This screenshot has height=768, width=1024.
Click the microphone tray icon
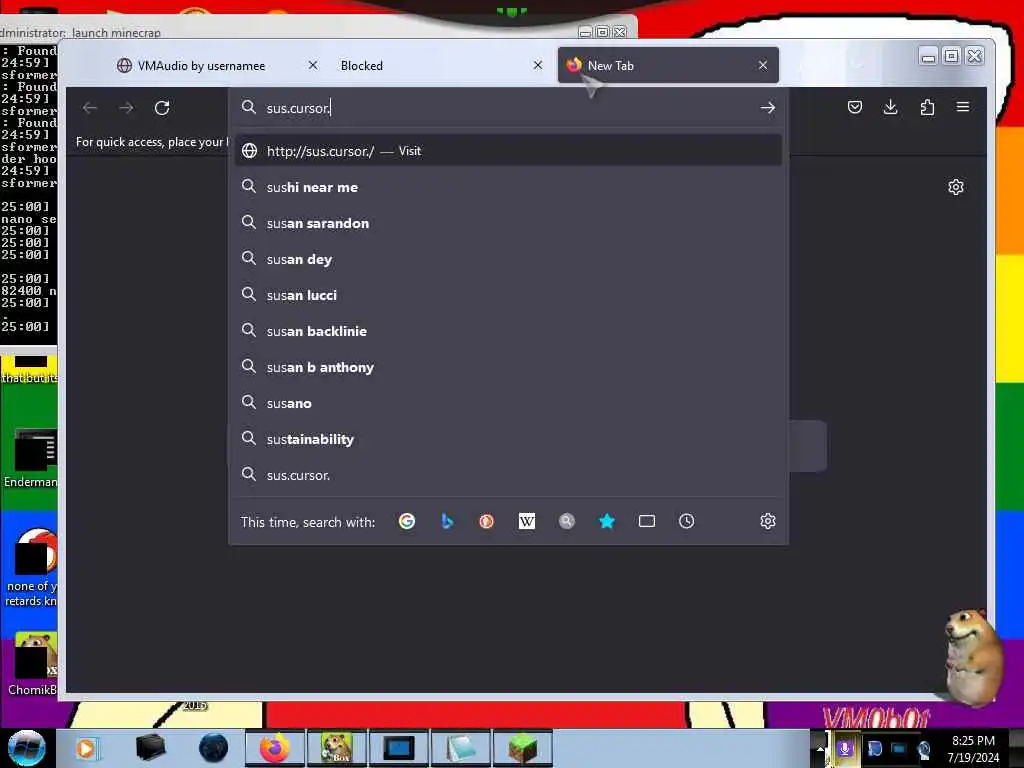(x=844, y=748)
